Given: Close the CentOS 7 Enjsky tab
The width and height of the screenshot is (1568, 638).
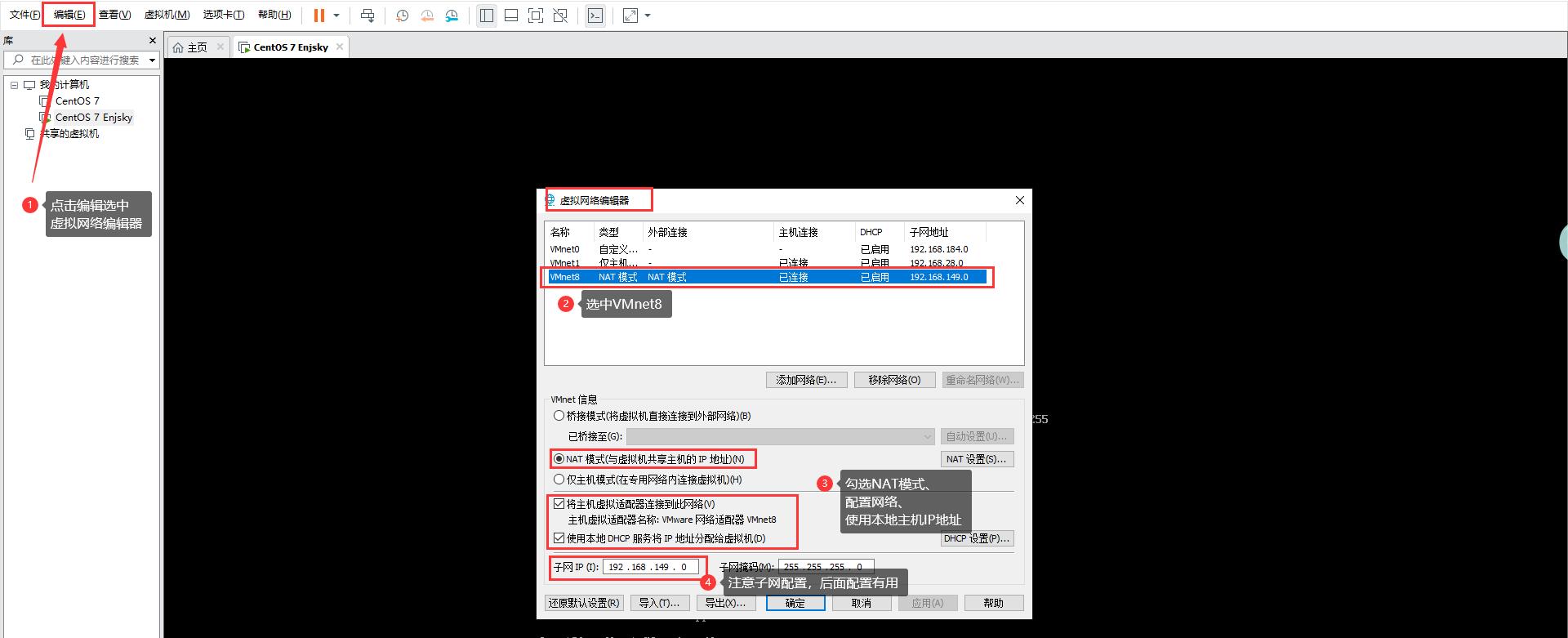Looking at the screenshot, I should 340,47.
